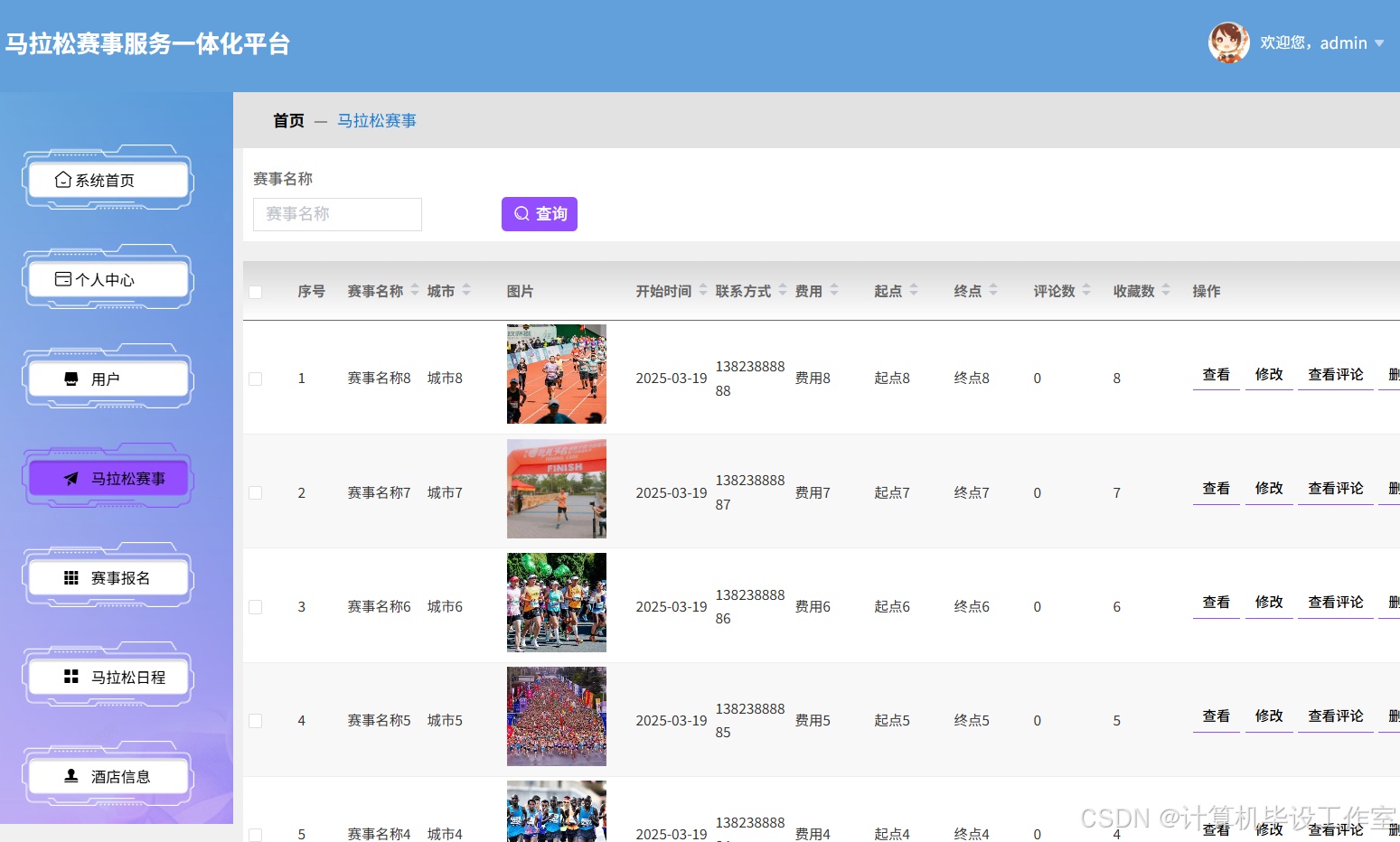Image resolution: width=1400 pixels, height=842 pixels.
Task: Click 查看 for 赛事名称8
Action: click(1217, 375)
